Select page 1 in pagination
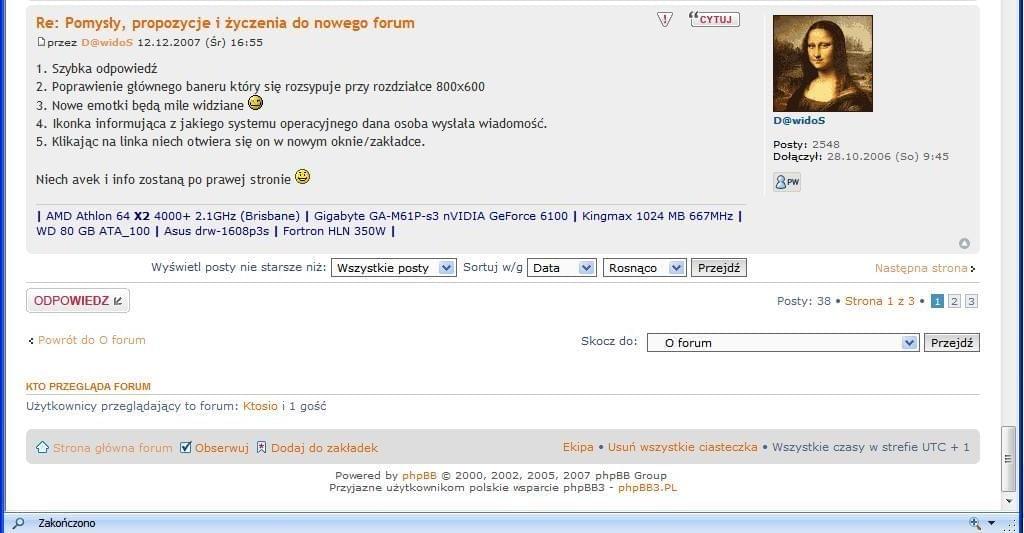The image size is (1024, 533). tap(937, 301)
